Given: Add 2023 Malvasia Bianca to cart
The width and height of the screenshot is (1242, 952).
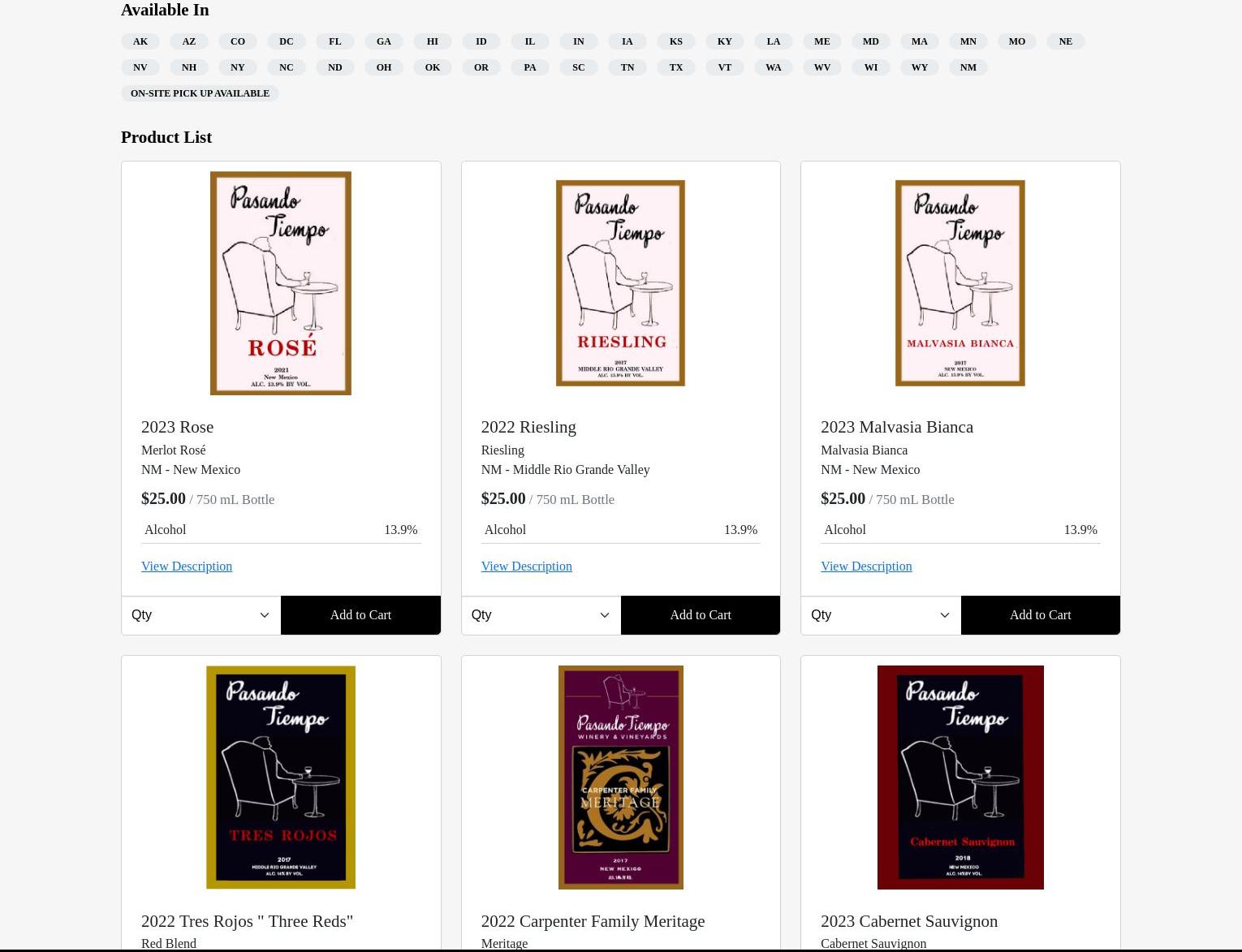Looking at the screenshot, I should 1041,615.
